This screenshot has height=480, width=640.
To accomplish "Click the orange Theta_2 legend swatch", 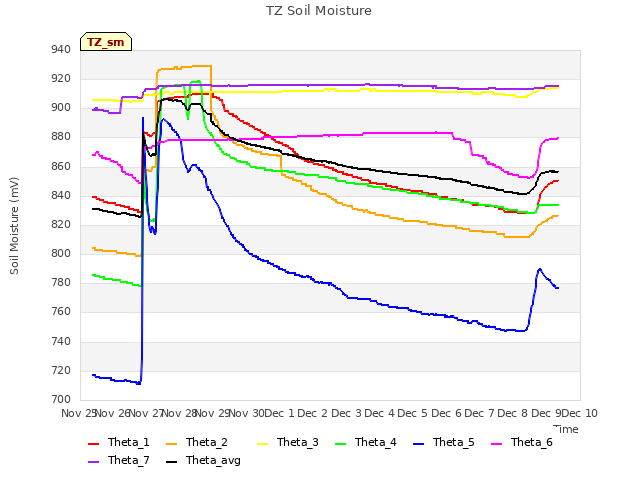I will [x=171, y=444].
